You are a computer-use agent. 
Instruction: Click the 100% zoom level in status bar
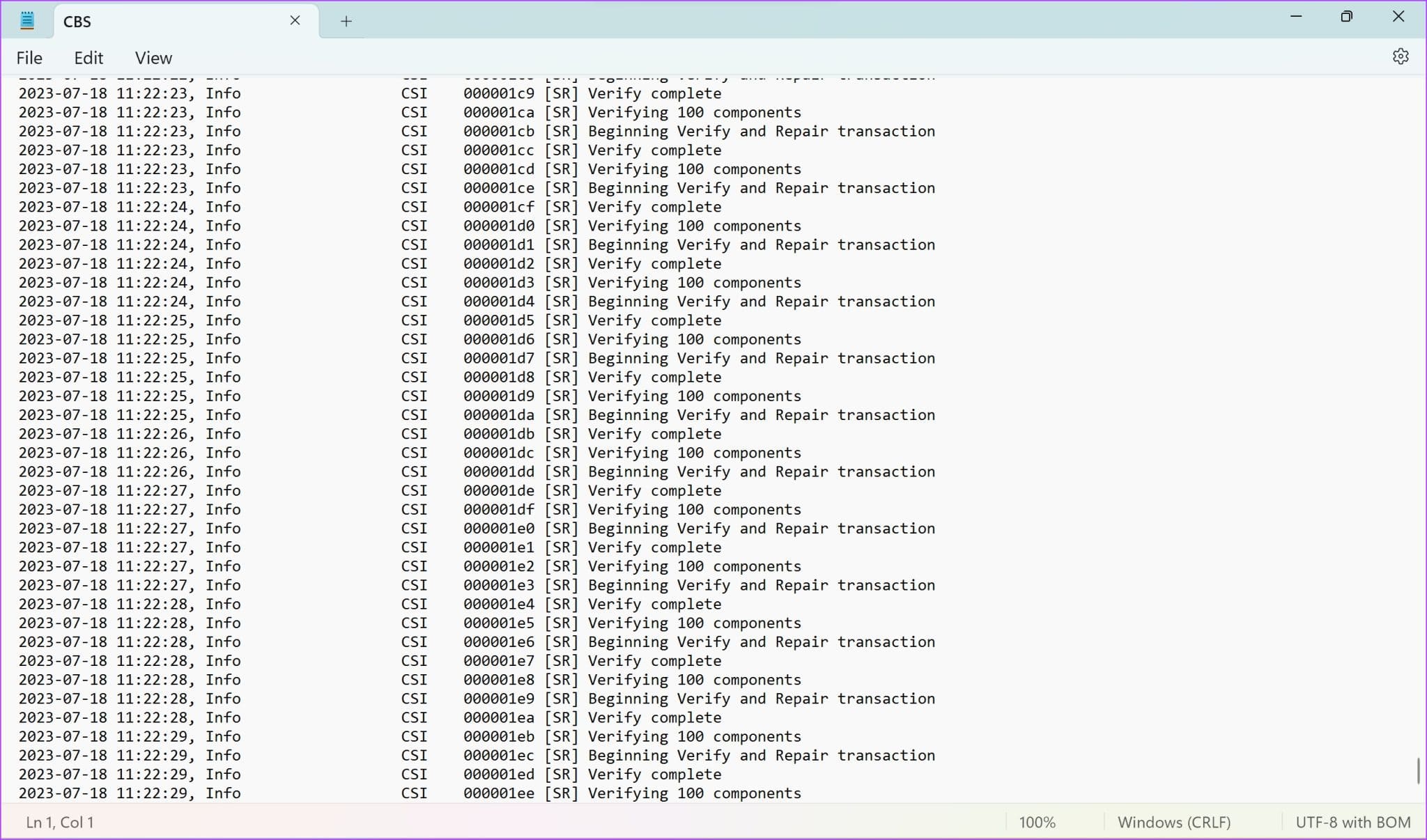[x=1037, y=822]
